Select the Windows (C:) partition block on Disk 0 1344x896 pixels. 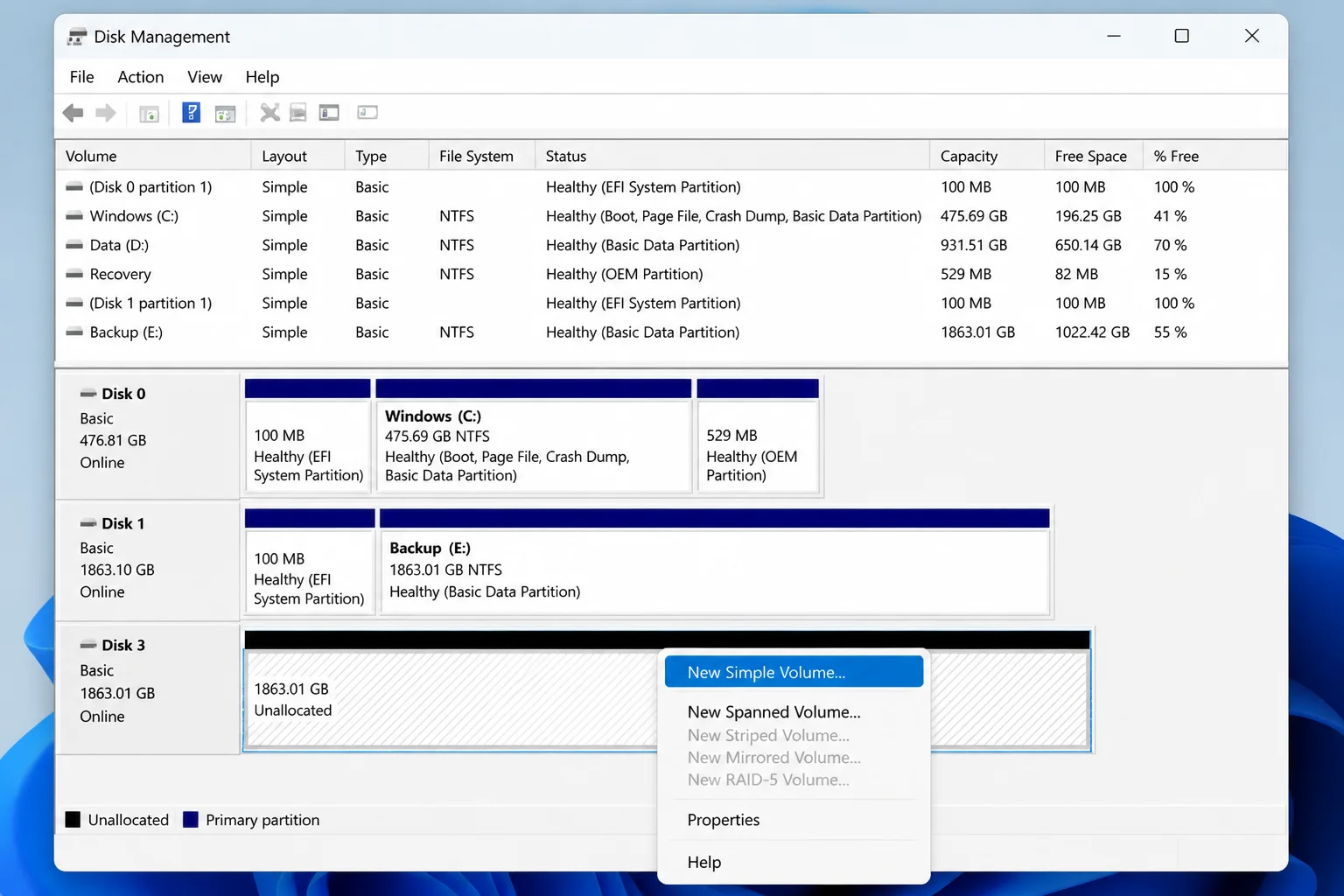[534, 436]
